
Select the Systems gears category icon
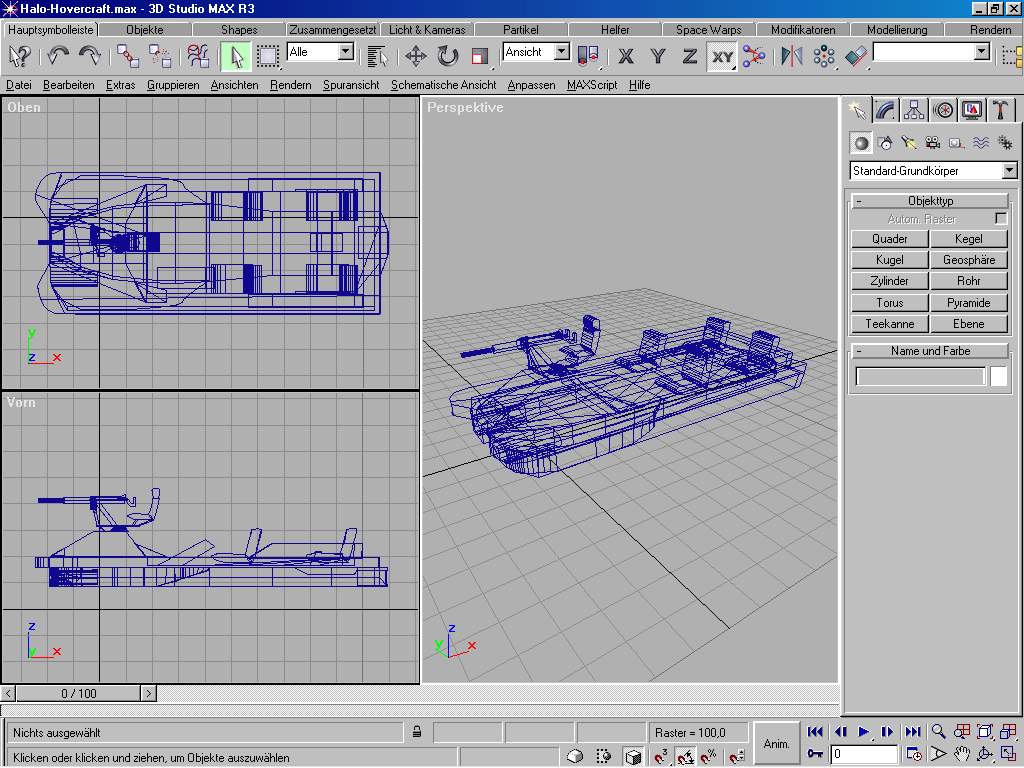[x=1004, y=143]
